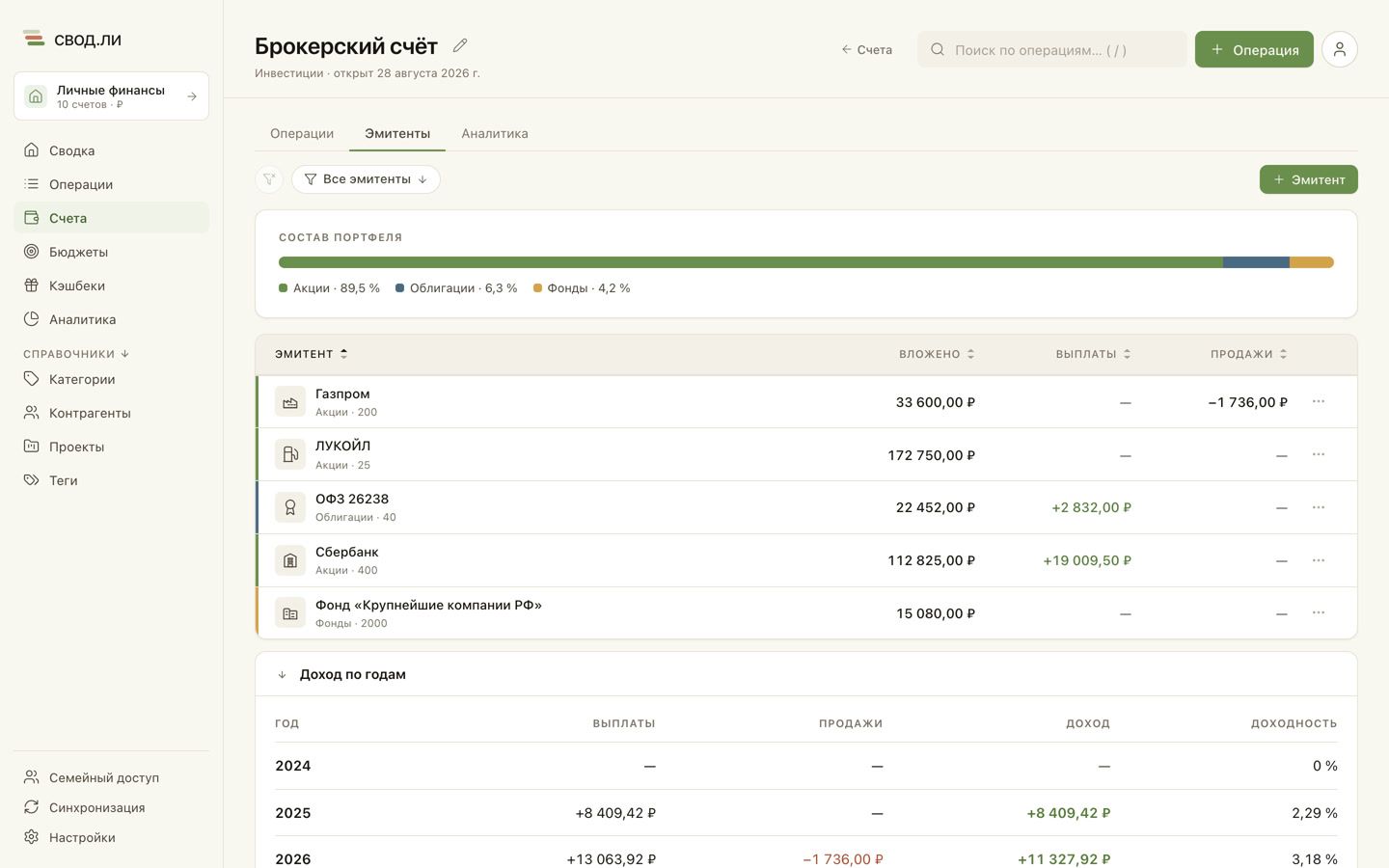The image size is (1389, 868).
Task: Click the 2025 year row label
Action: pos(293,813)
